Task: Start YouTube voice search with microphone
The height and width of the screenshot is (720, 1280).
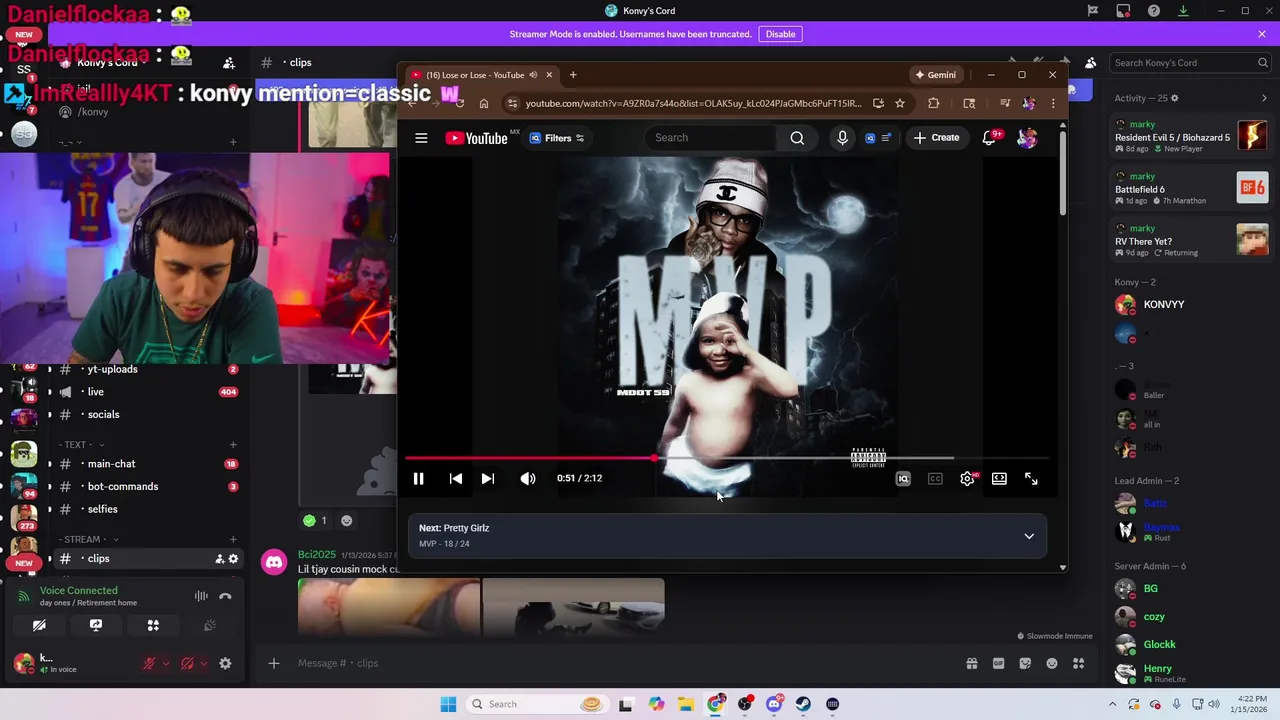Action: pyautogui.click(x=842, y=138)
